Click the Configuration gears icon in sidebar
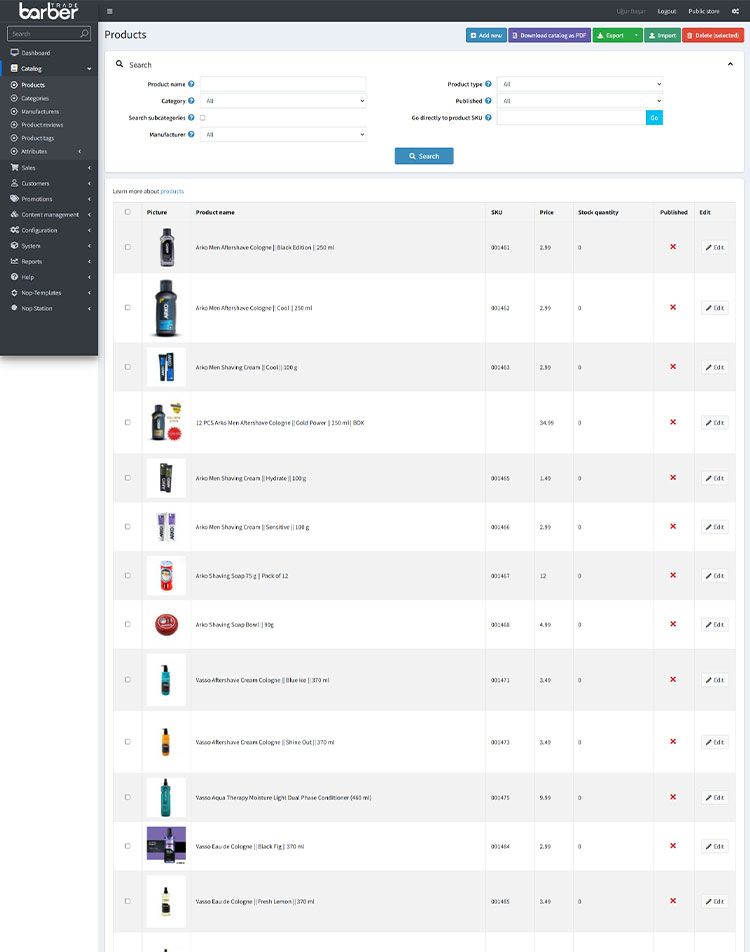This screenshot has height=952, width=750. (15, 230)
